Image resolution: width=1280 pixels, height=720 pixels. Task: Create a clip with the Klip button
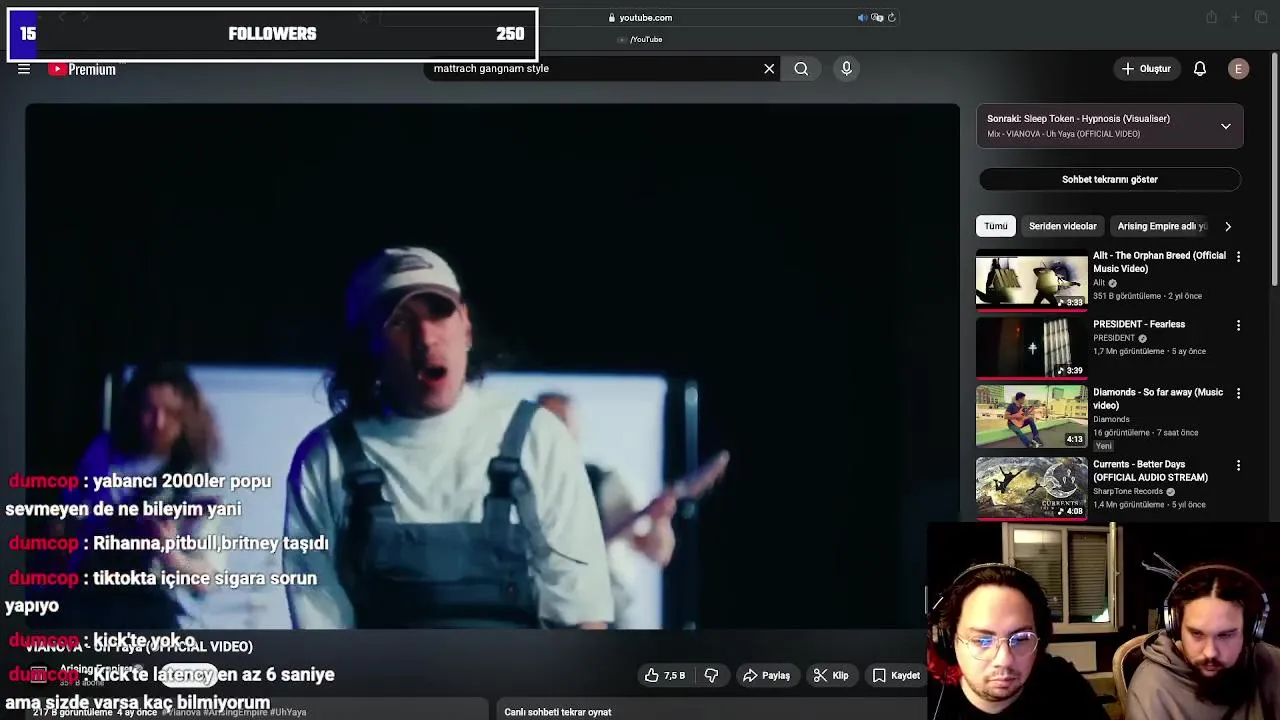coord(831,676)
